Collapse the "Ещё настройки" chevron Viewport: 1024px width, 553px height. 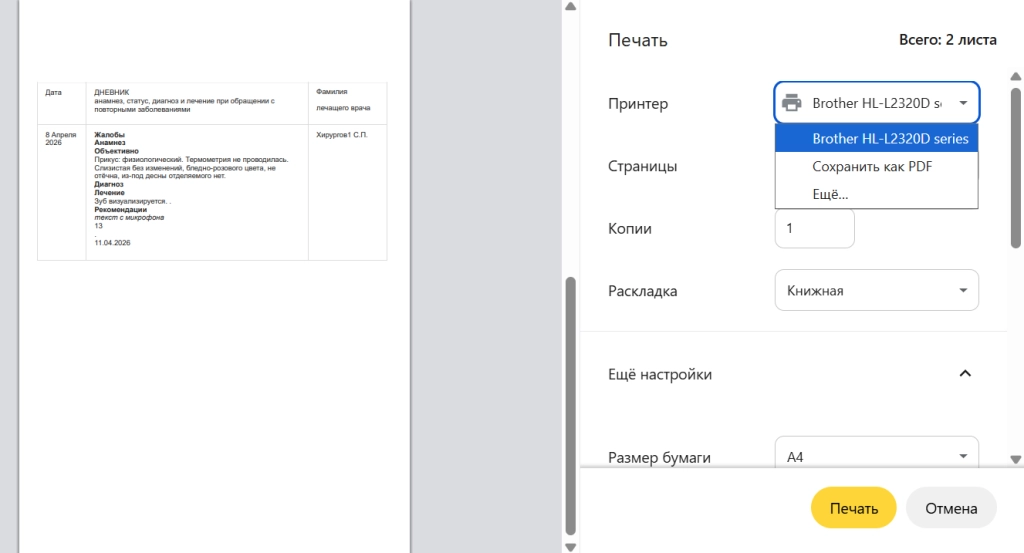[965, 374]
